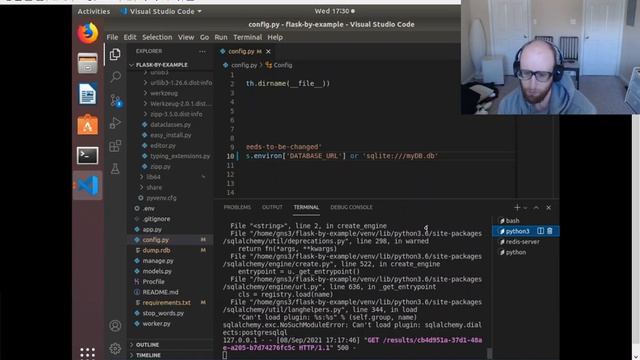
Task: Open the View menu
Action: coord(186,37)
